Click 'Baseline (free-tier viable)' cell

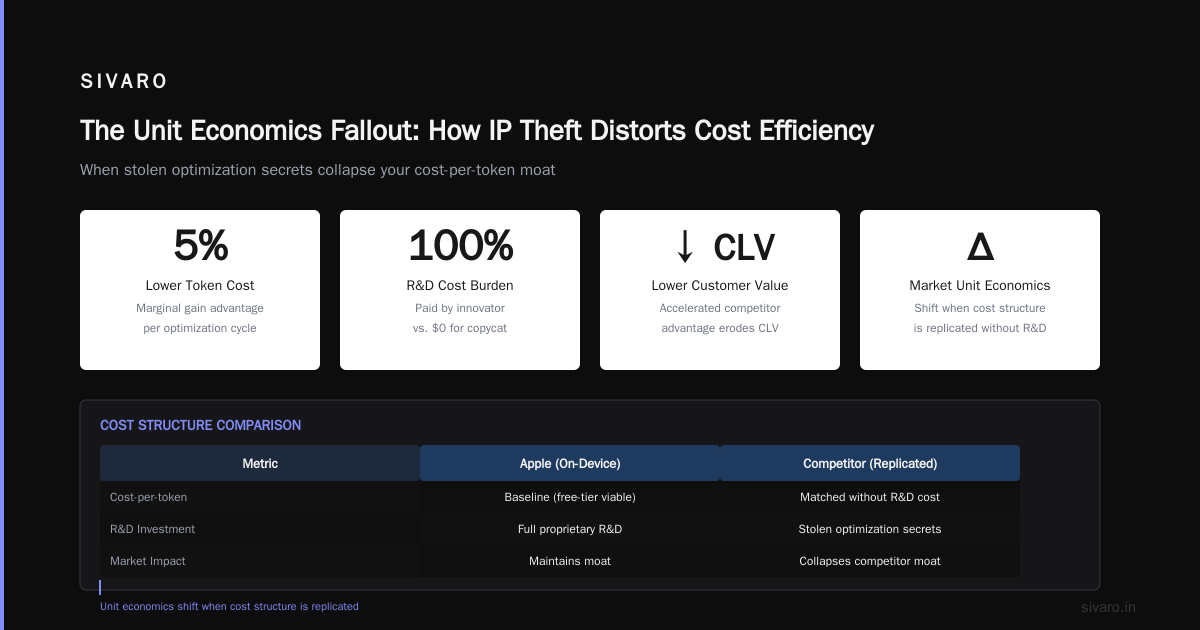[570, 497]
